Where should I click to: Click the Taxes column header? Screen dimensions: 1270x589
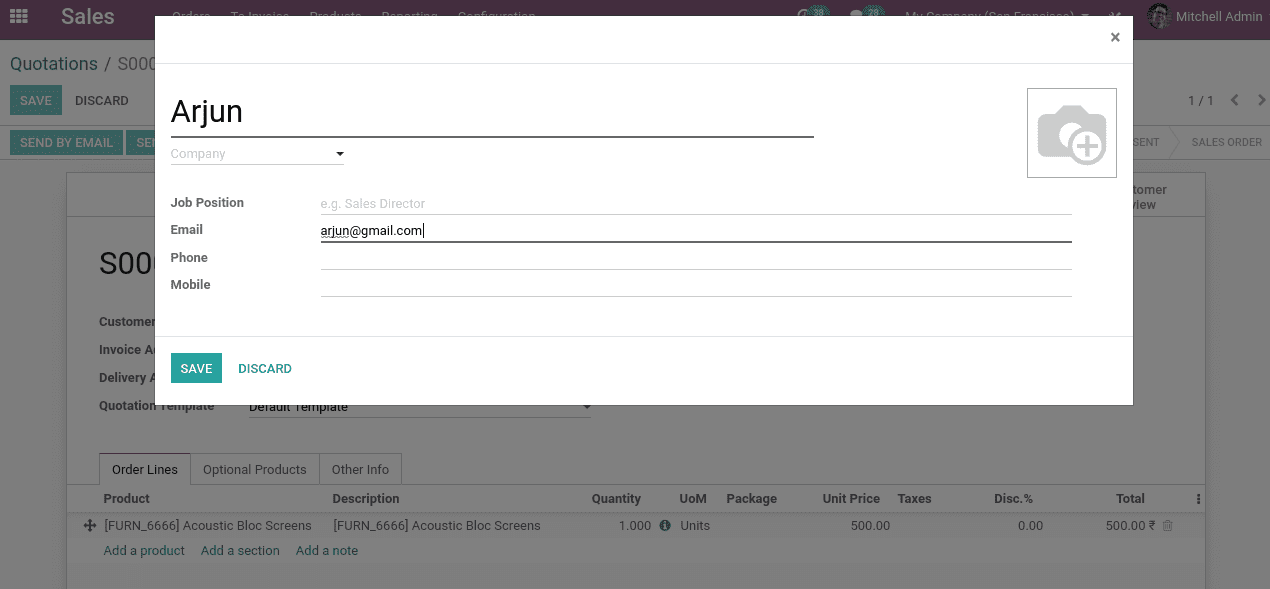pos(915,498)
